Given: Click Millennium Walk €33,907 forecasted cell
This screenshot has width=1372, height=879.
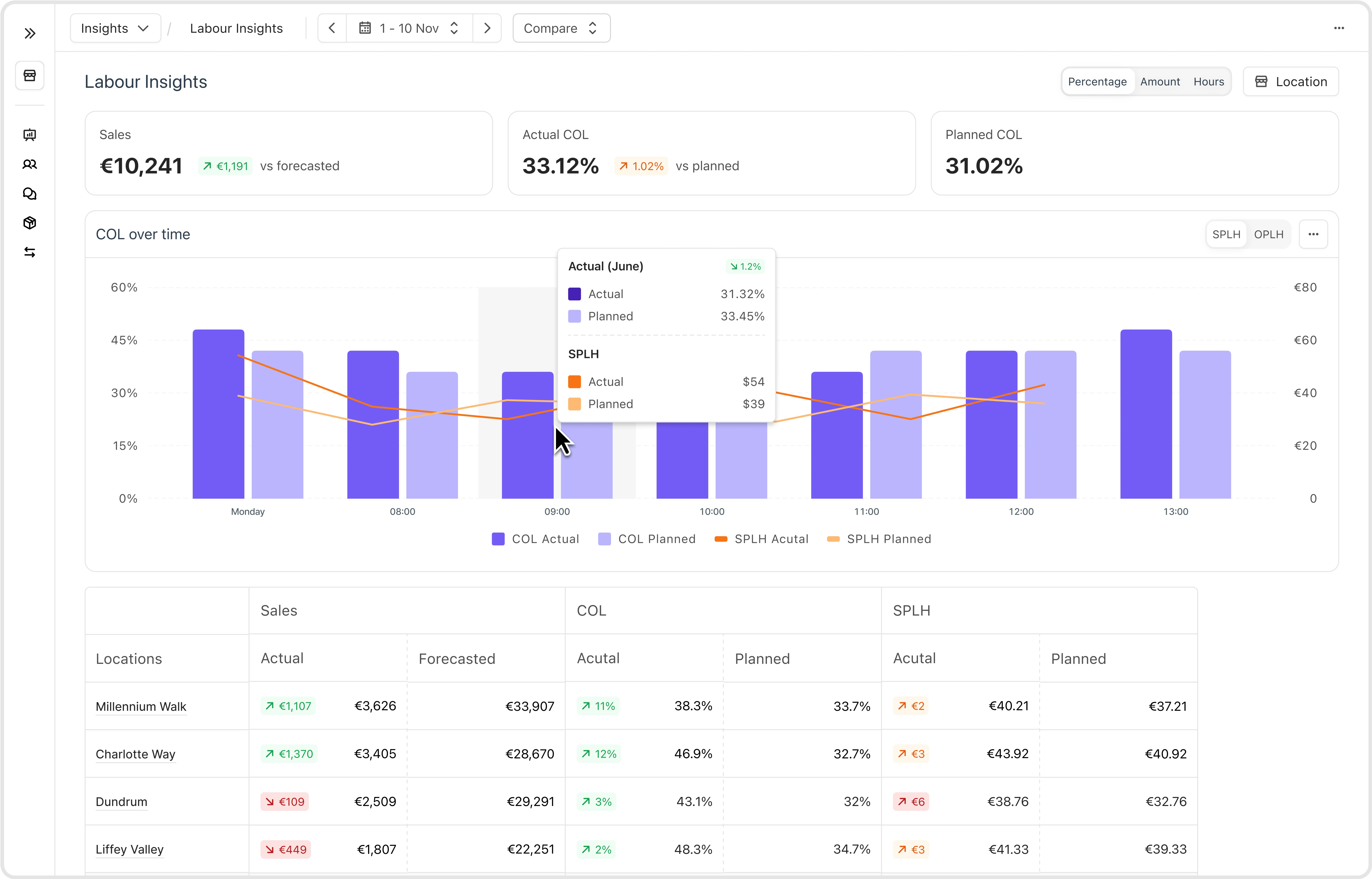Looking at the screenshot, I should [x=486, y=706].
